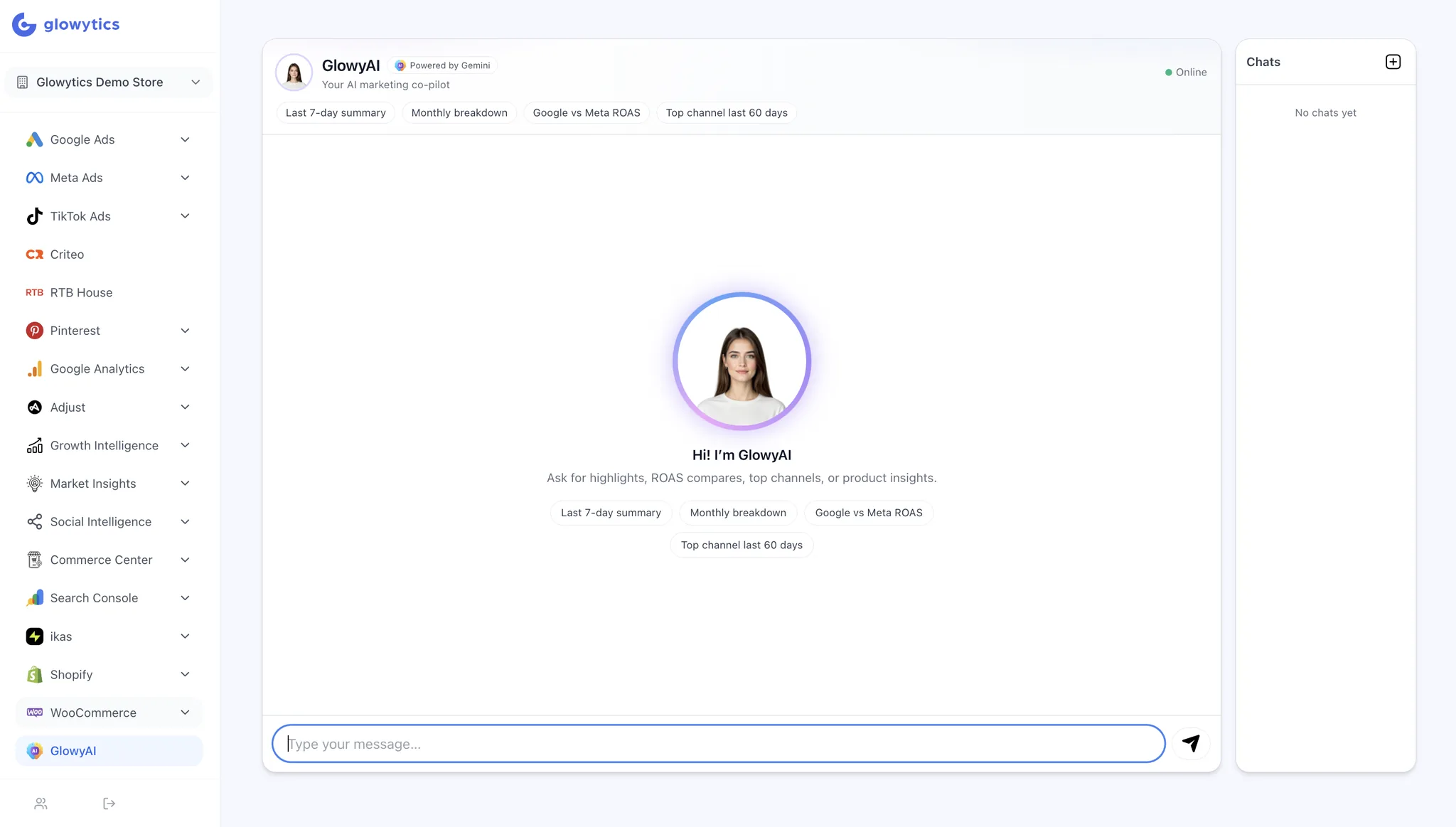Screen dimensions: 1456x827
Task: Click the Criteo icon
Action: [34, 255]
